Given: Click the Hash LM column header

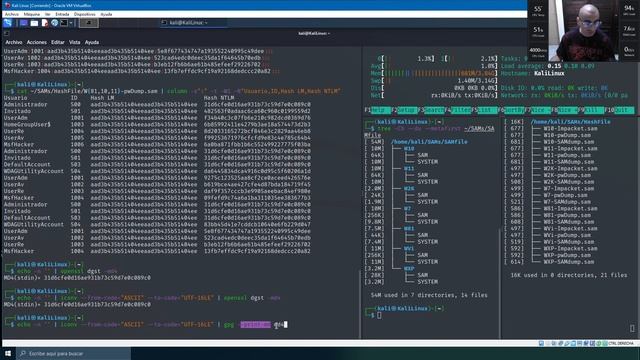Looking at the screenshot, I should (x=102, y=98).
